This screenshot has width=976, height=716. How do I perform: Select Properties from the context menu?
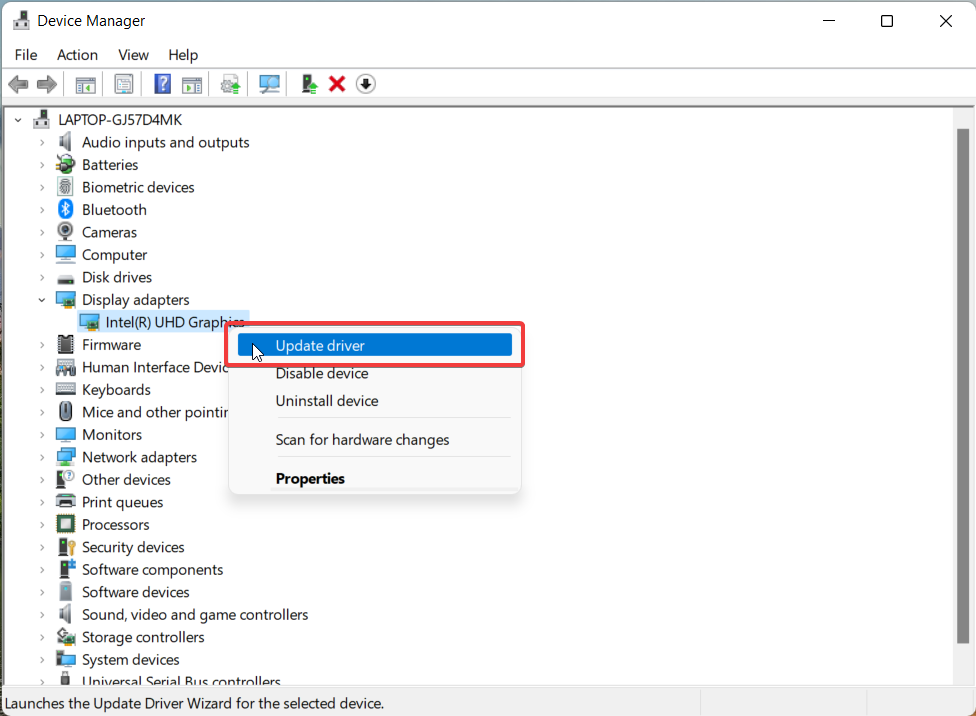[x=310, y=478]
